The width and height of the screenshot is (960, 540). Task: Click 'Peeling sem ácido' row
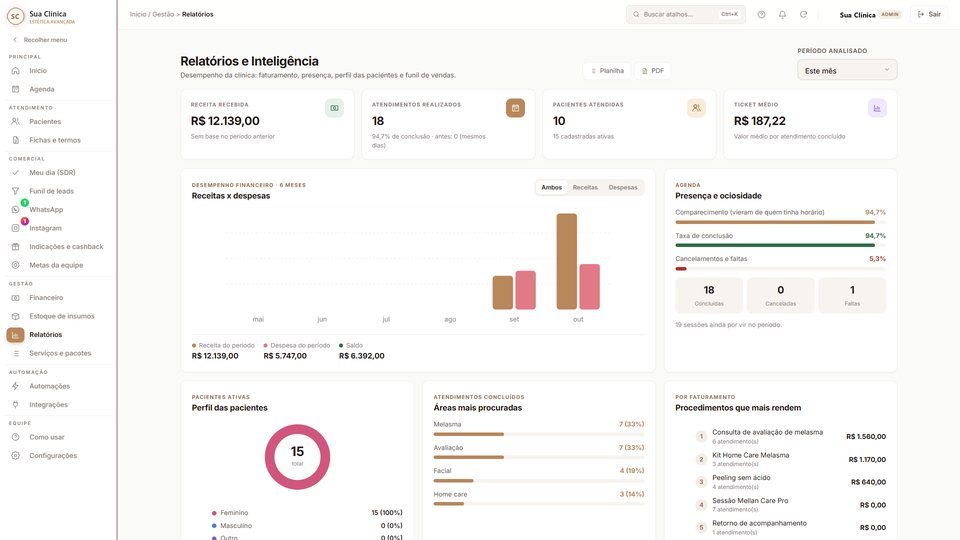[790, 482]
